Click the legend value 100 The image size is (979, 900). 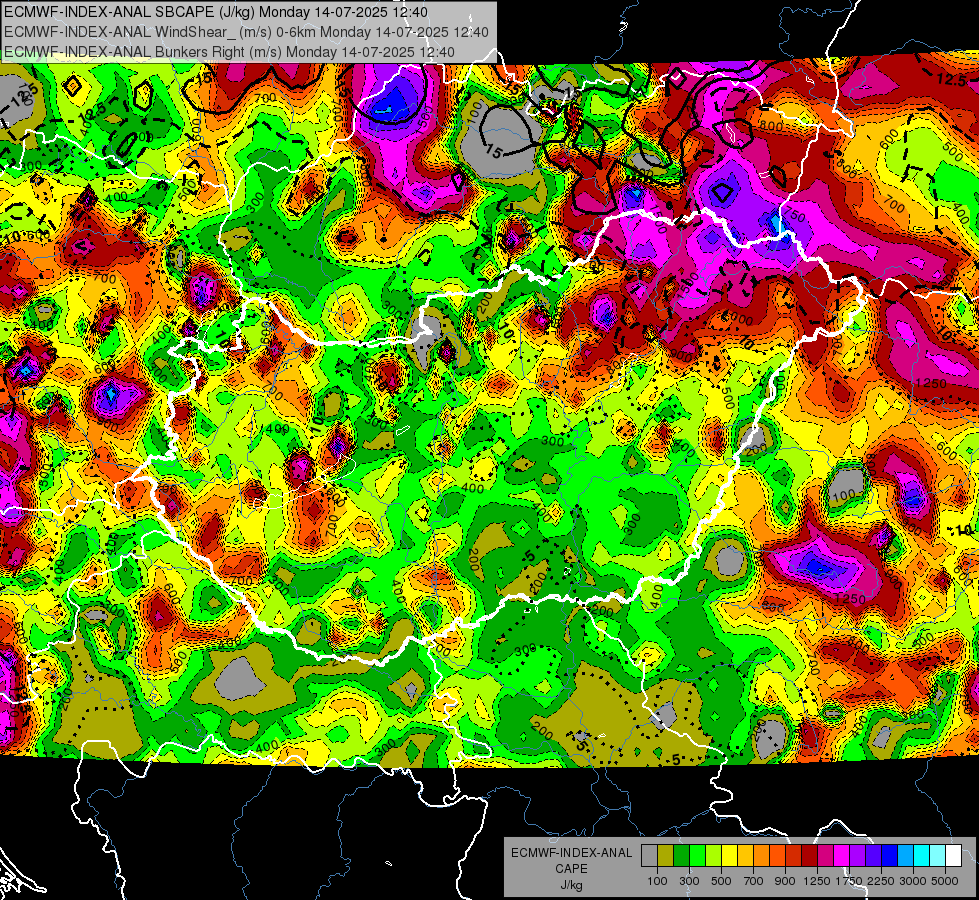pyautogui.click(x=657, y=881)
